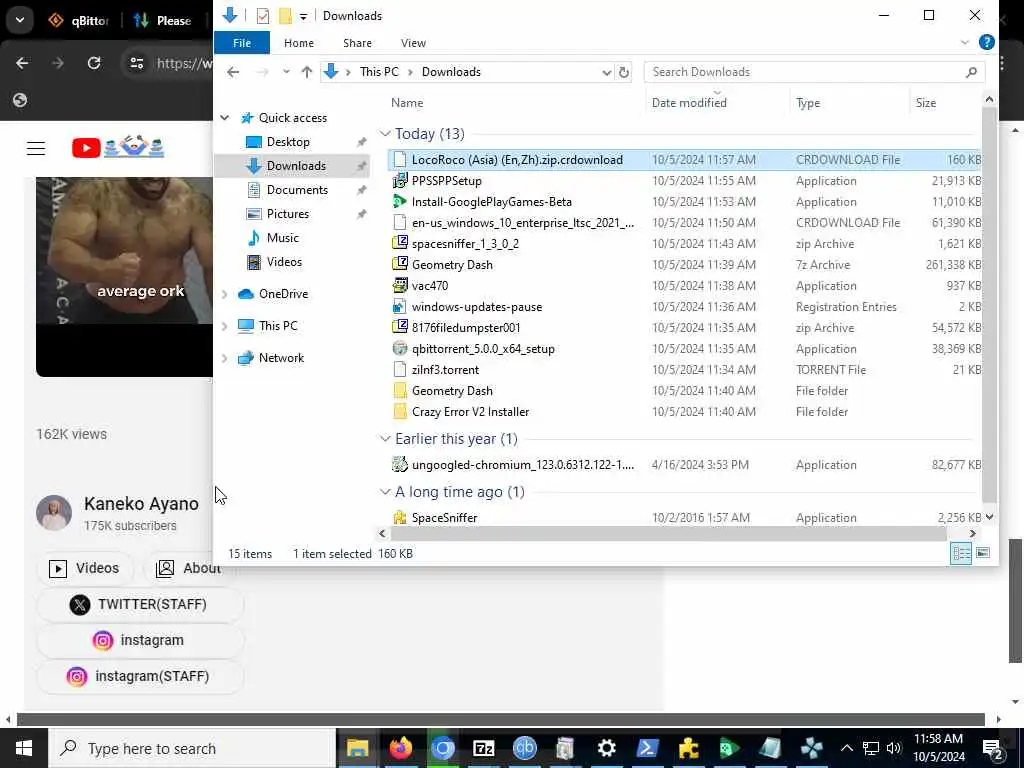Viewport: 1024px width, 768px height.
Task: Select the 8176filedumpster001 zip file
Action: pos(466,328)
